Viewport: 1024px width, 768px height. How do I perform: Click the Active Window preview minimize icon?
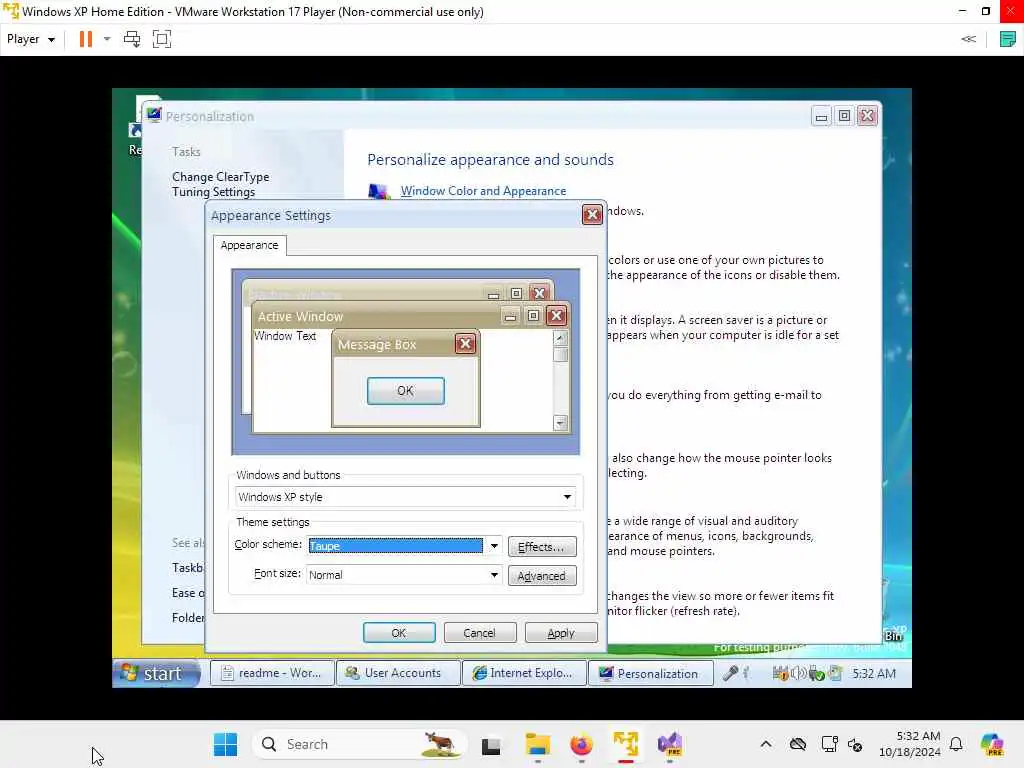pyautogui.click(x=510, y=317)
